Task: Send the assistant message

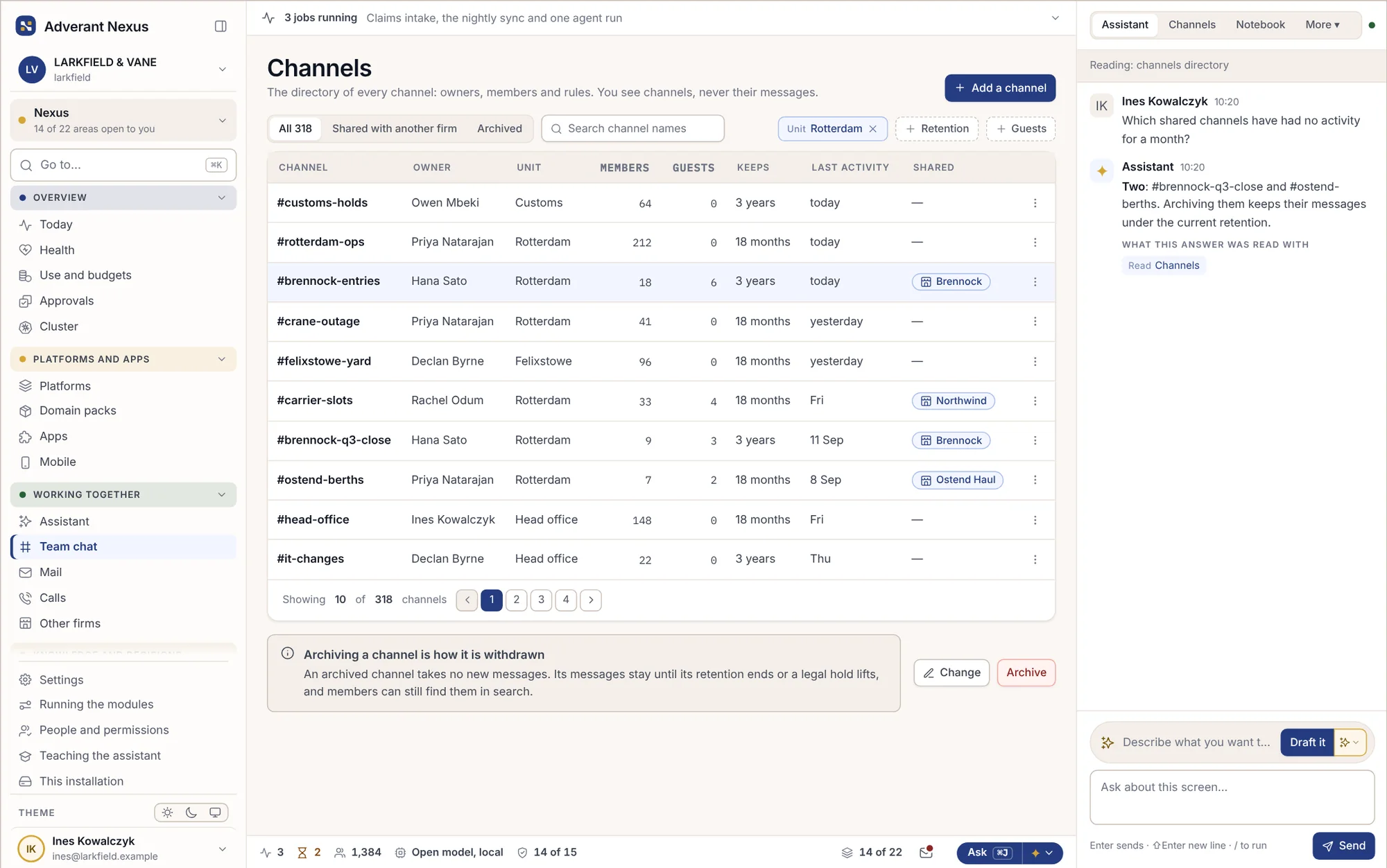Action: (1343, 846)
